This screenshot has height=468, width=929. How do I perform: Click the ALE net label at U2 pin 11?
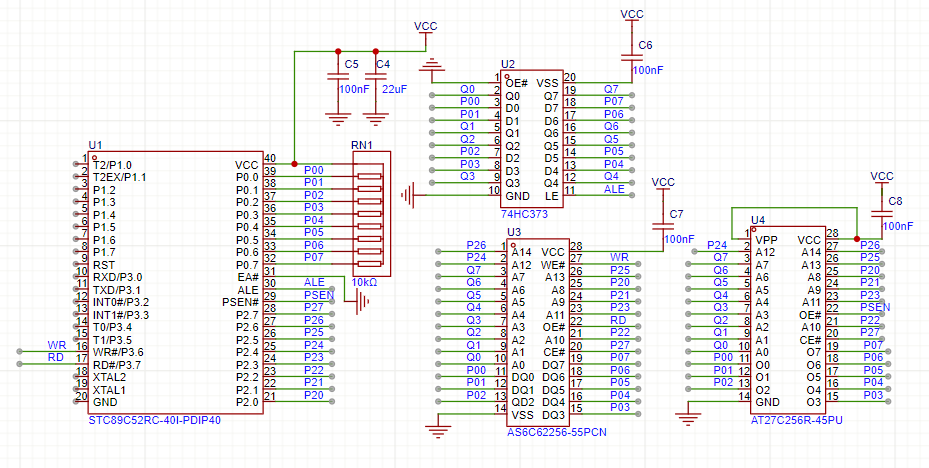[614, 189]
